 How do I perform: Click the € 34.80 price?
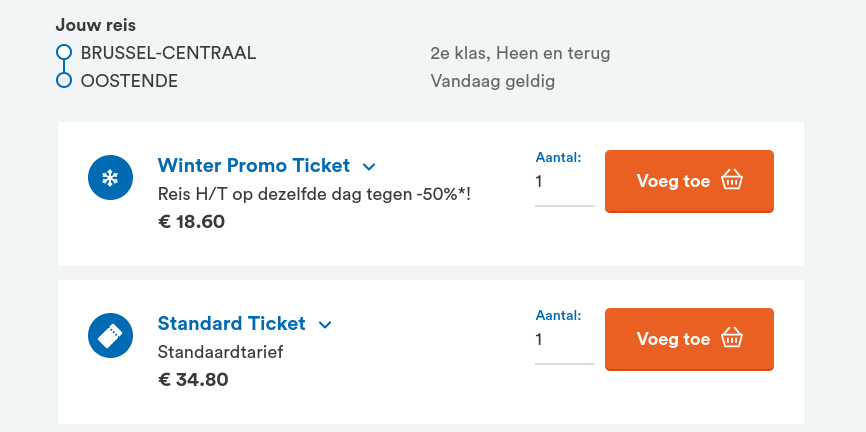click(x=193, y=379)
